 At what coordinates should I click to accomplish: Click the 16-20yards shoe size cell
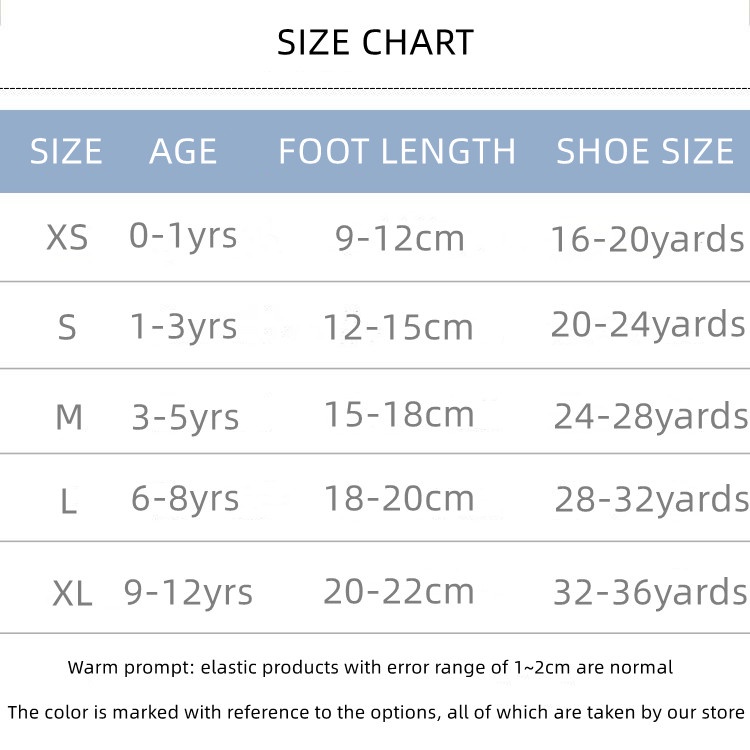[x=648, y=239]
